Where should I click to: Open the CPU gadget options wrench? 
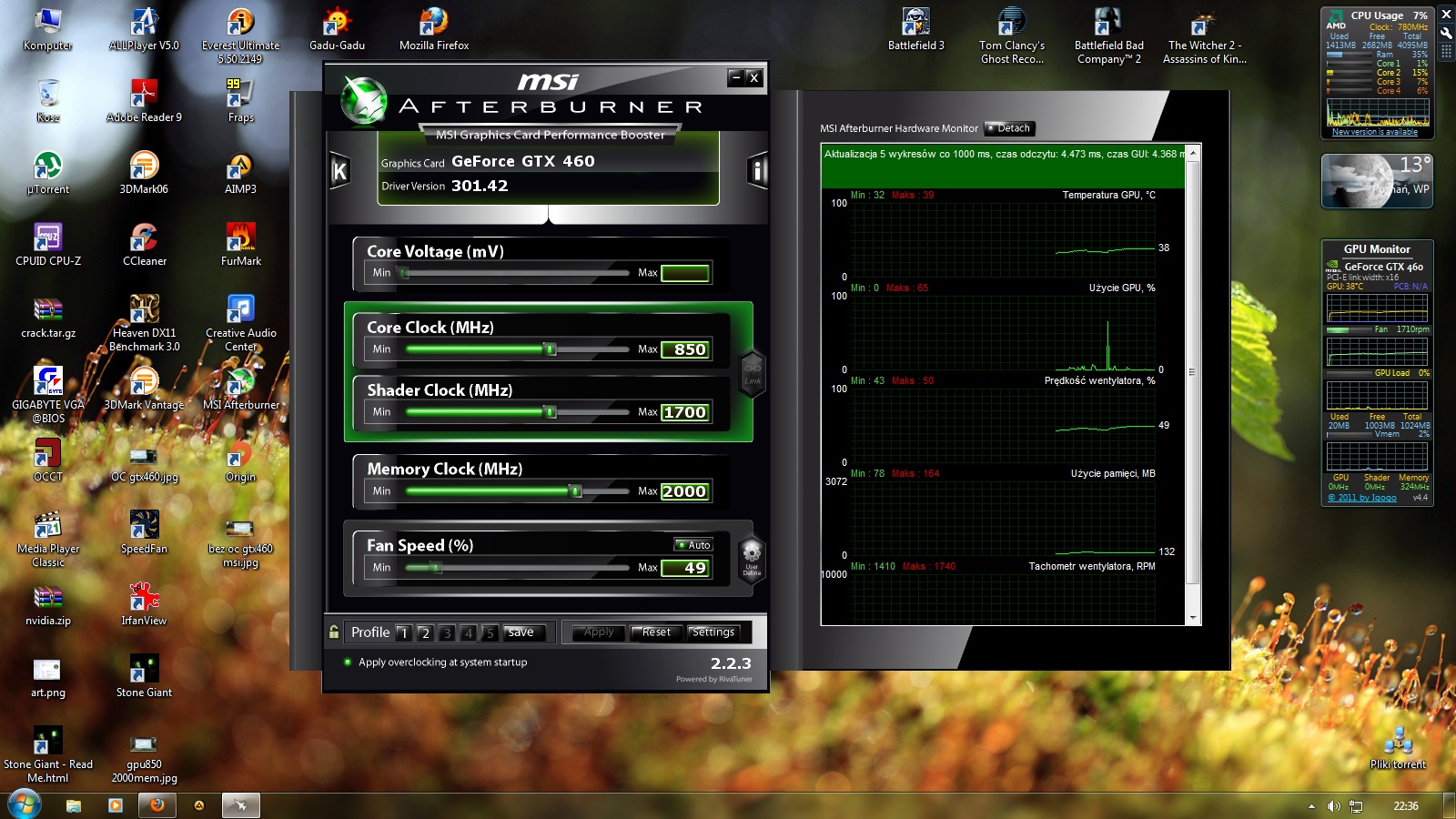(x=1446, y=33)
